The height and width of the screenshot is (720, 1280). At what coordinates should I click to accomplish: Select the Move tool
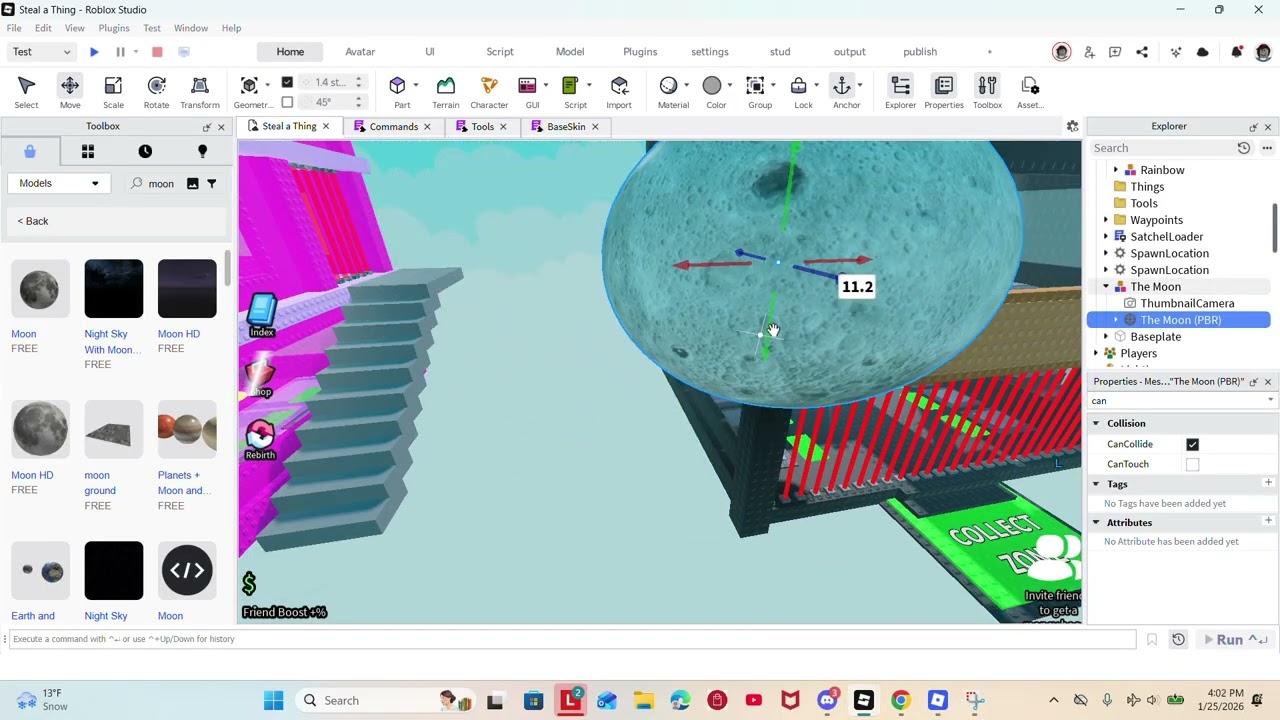pos(70,92)
